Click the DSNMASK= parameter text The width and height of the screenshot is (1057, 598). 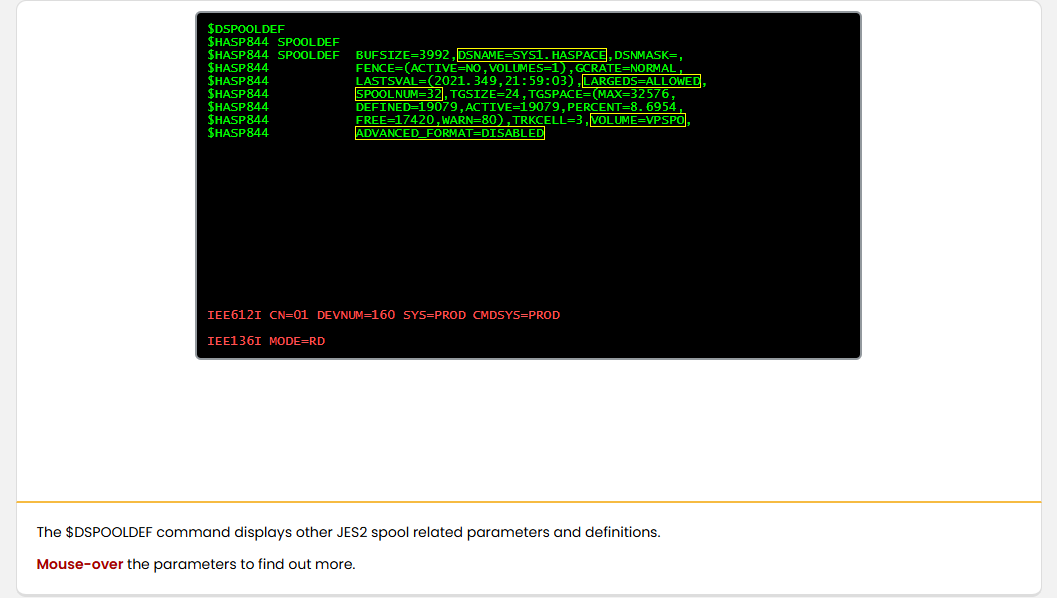(646, 55)
